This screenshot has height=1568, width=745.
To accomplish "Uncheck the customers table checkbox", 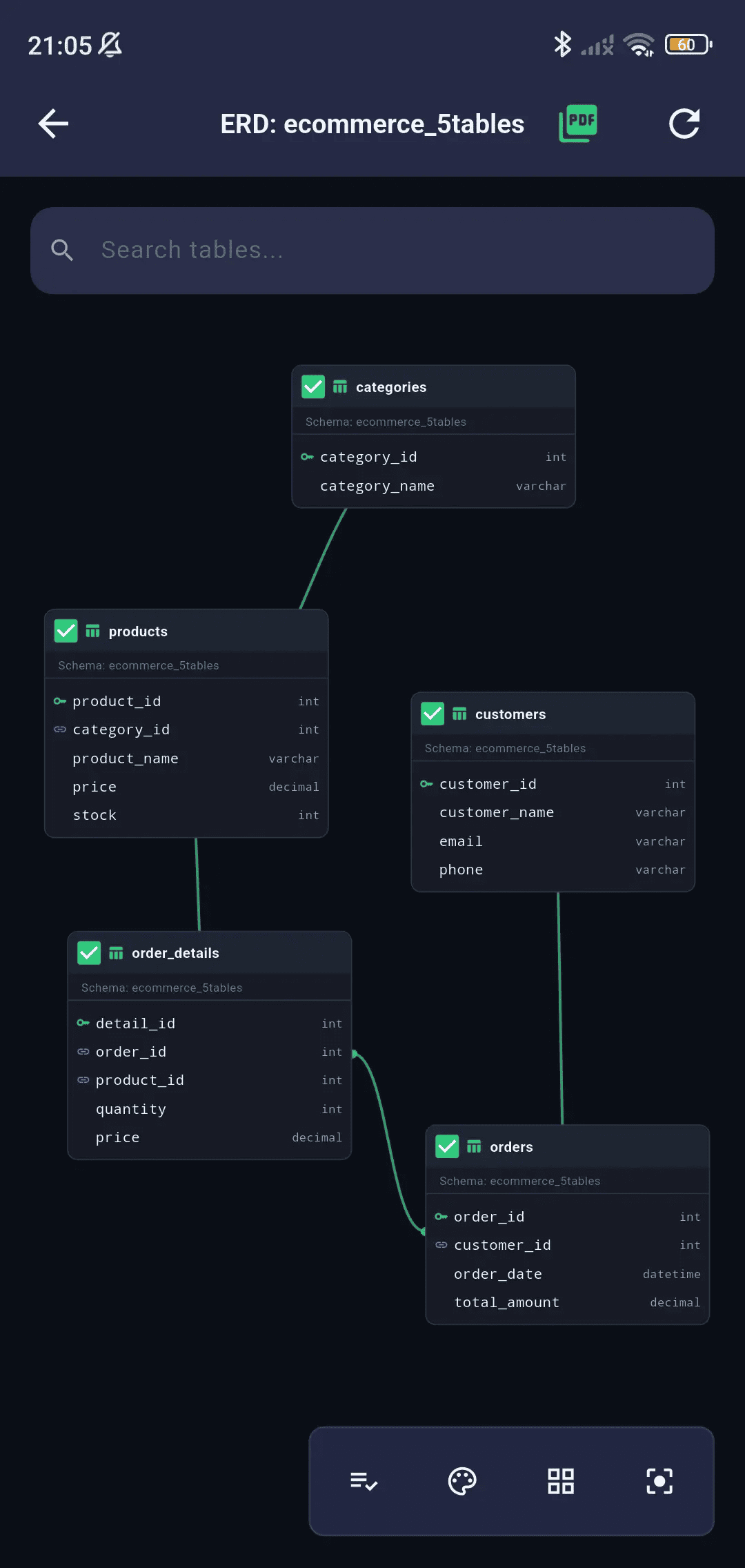I will click(433, 714).
